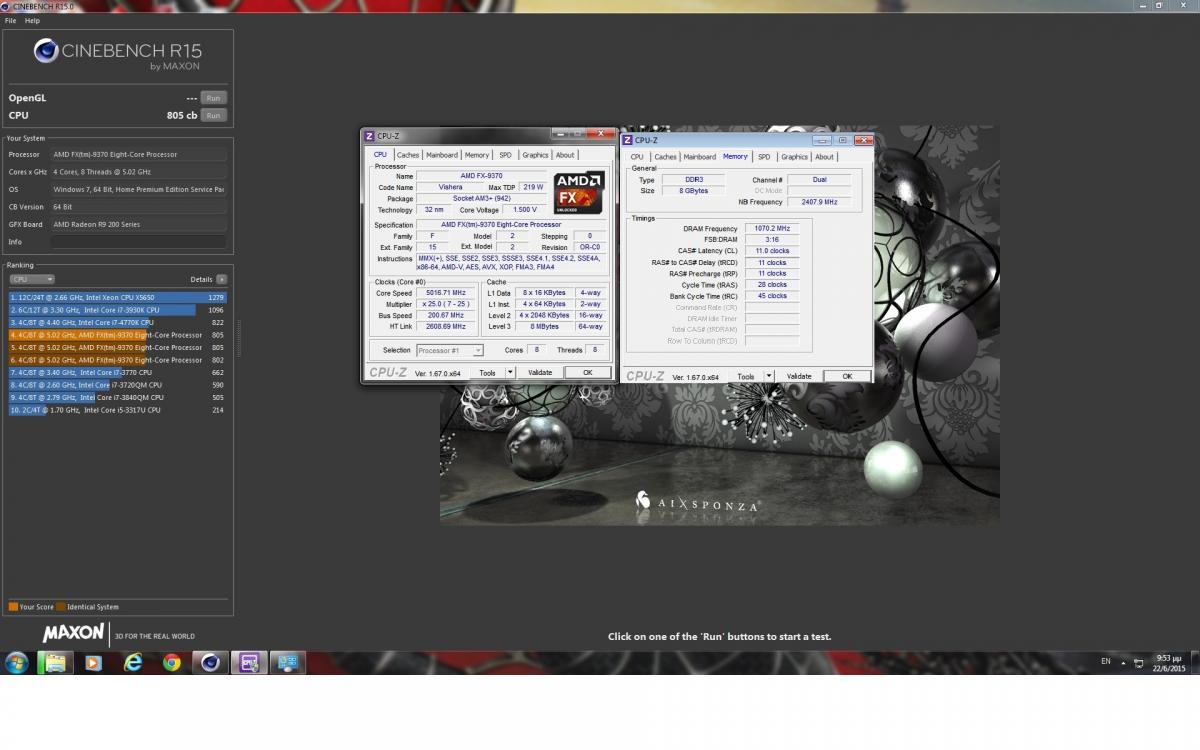Click OK in the left CPU-Z window
Screen dimensions: 1200x750
tap(587, 373)
